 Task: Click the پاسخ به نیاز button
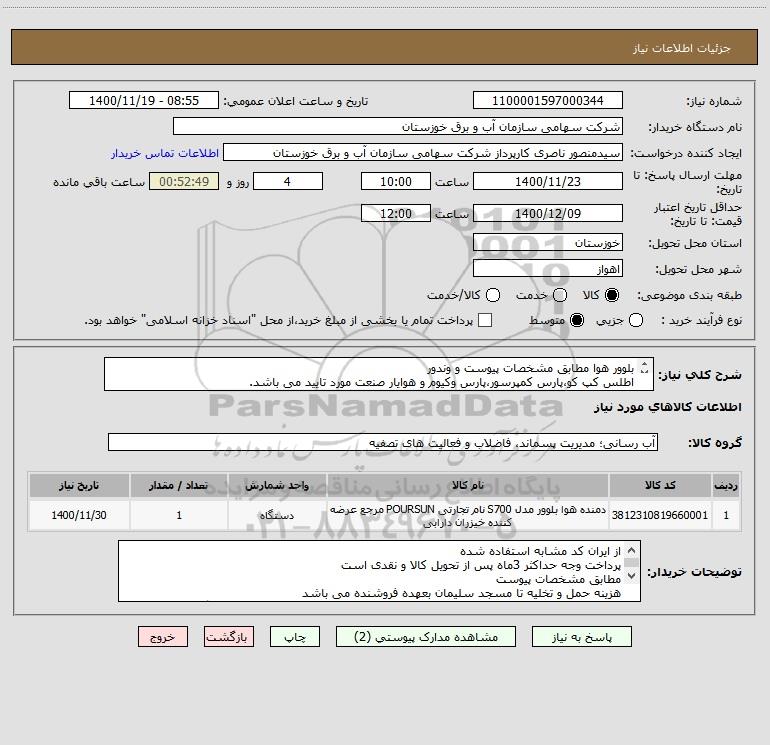click(582, 637)
